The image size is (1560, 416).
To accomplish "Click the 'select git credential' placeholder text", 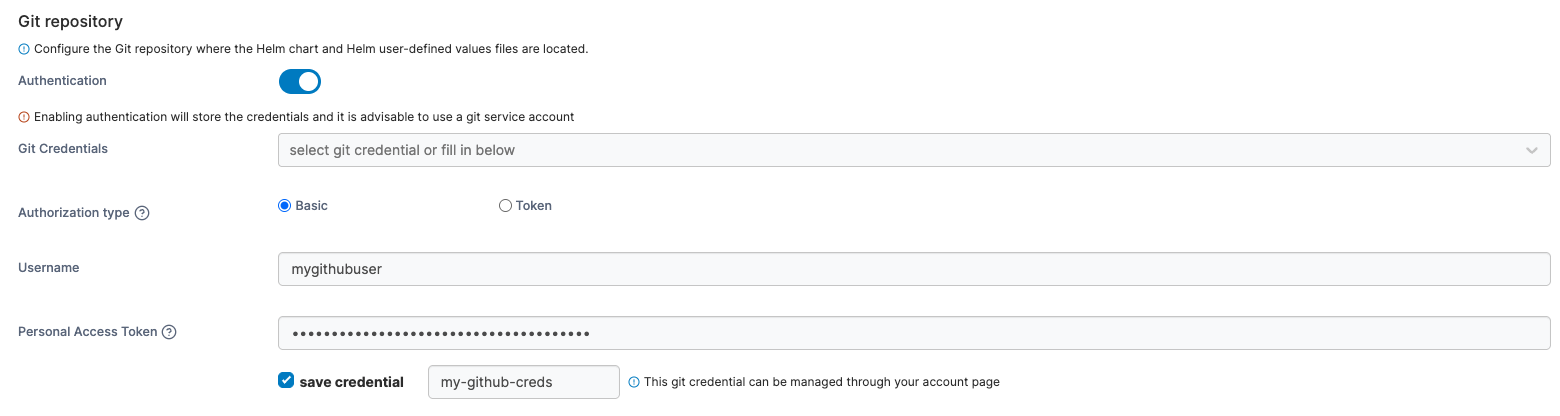I will [402, 151].
